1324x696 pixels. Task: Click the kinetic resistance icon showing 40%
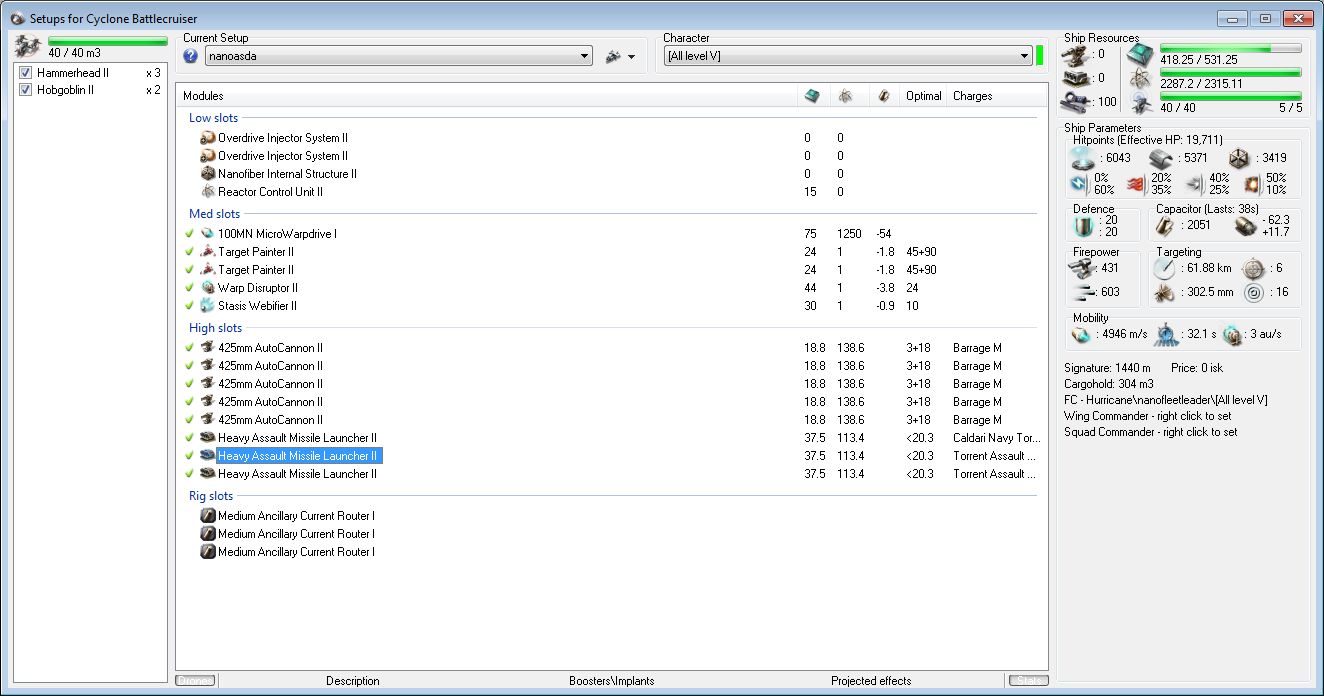[x=1193, y=184]
